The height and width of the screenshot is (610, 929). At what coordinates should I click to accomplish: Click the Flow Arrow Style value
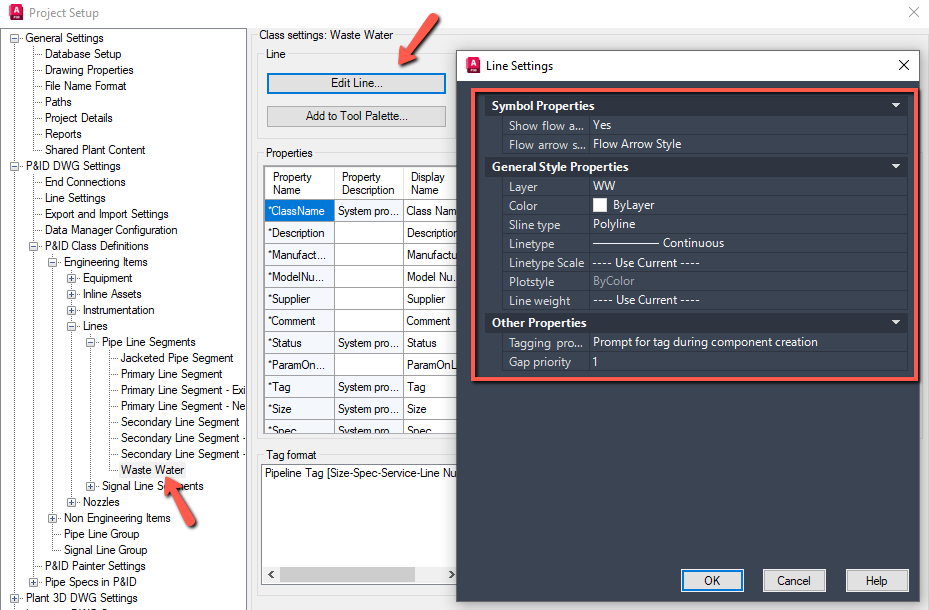748,144
